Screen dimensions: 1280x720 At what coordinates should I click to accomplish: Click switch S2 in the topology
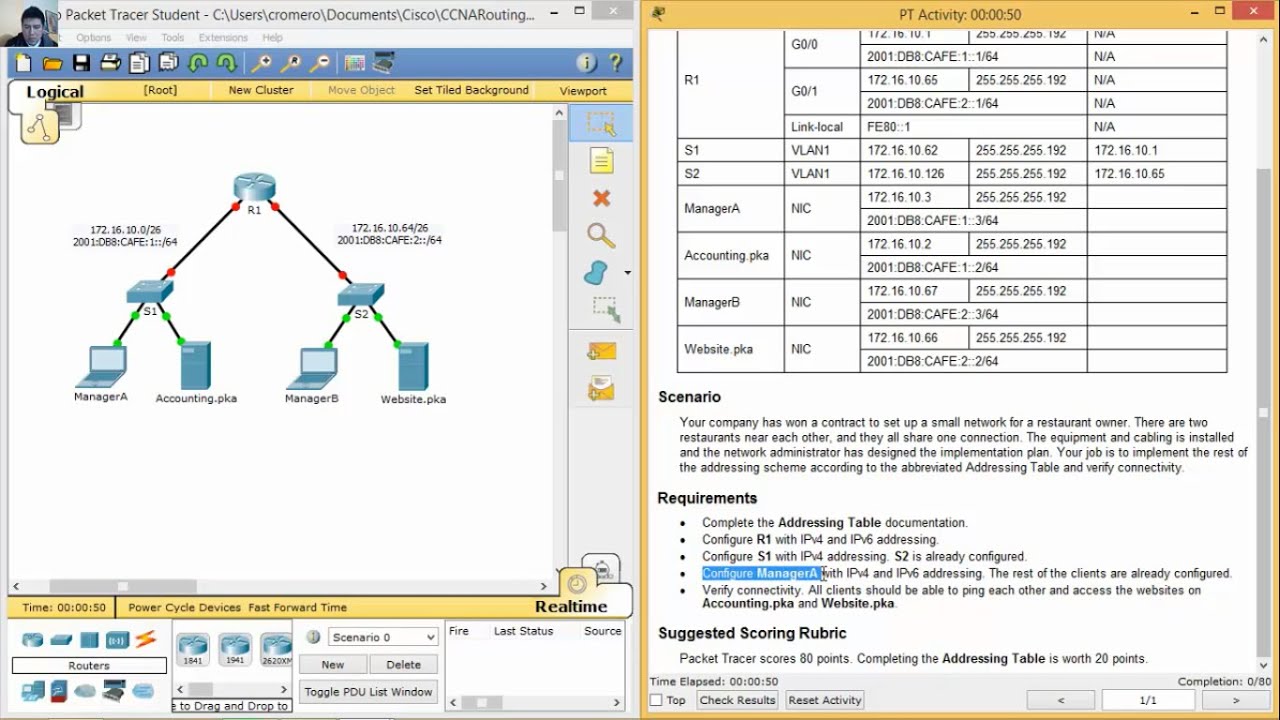click(x=361, y=295)
